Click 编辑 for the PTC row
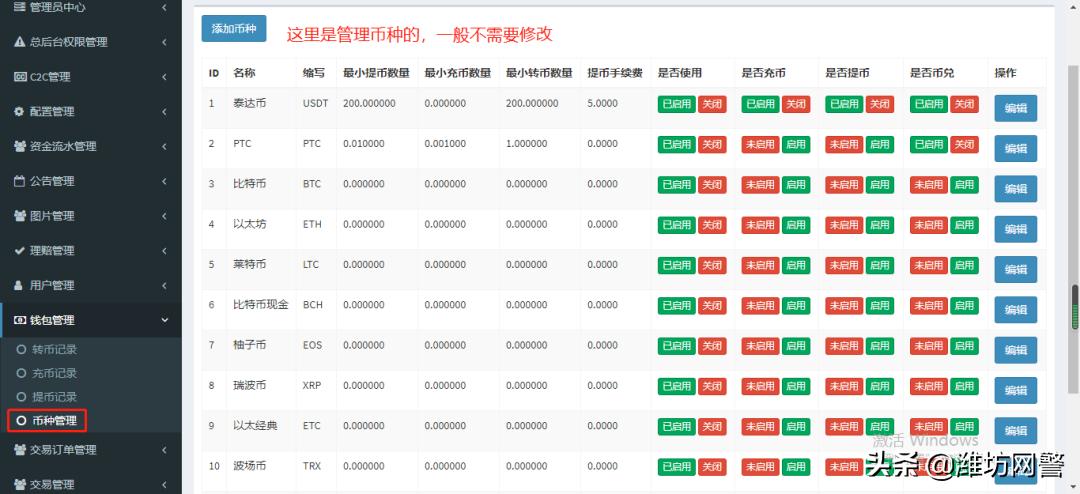The image size is (1080, 494). pyautogui.click(x=1015, y=148)
